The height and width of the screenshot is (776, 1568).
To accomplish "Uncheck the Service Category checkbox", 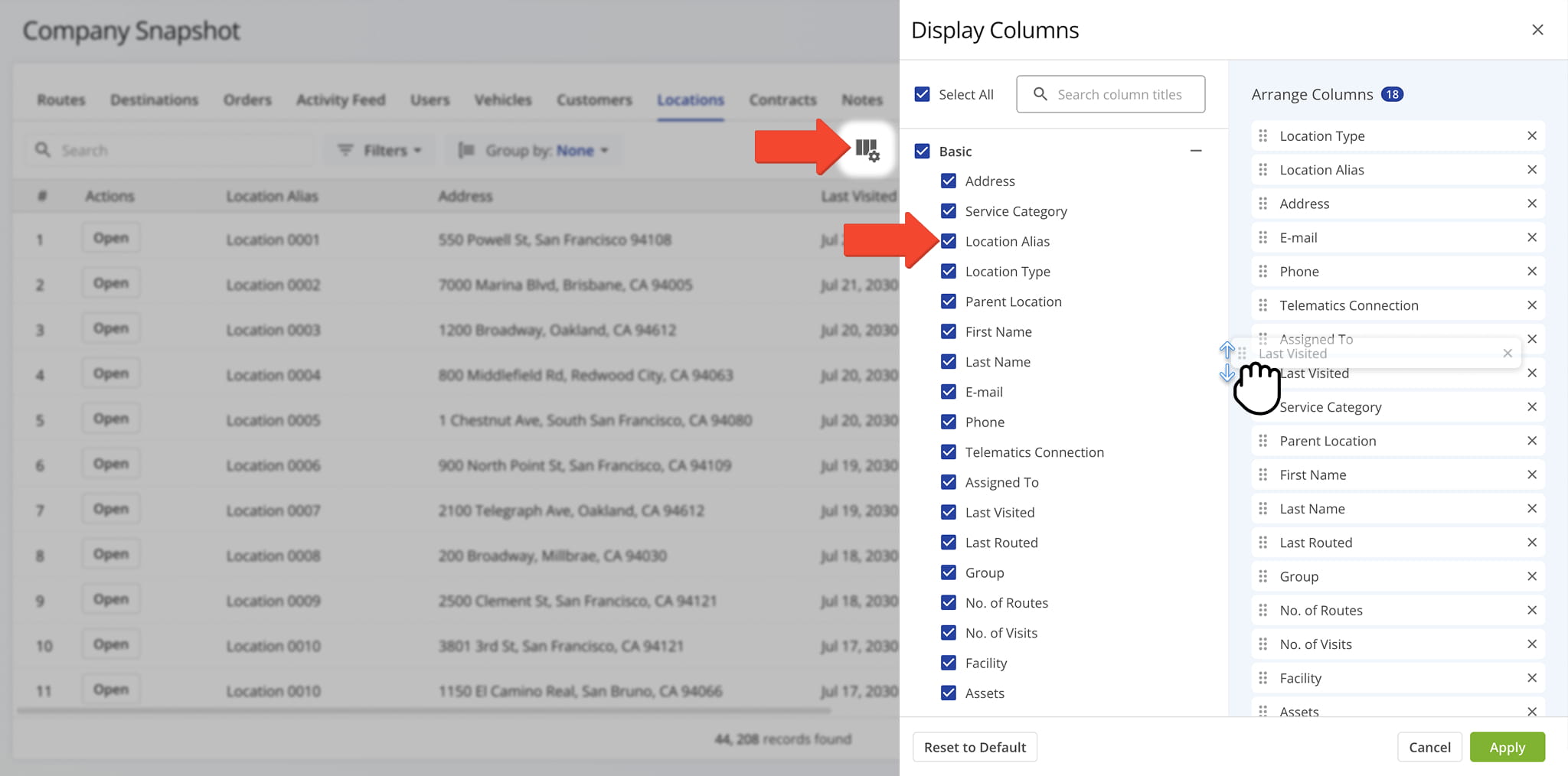I will (x=949, y=211).
